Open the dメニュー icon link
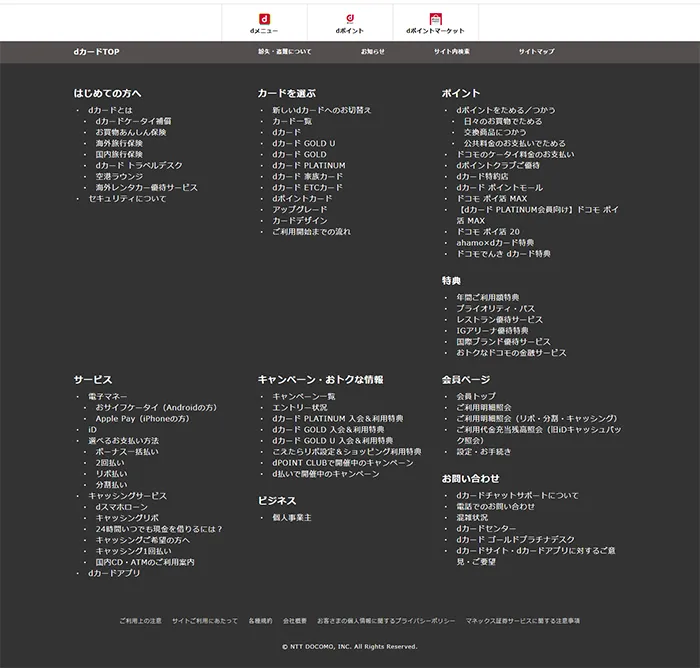This screenshot has width=700, height=668. point(264,23)
